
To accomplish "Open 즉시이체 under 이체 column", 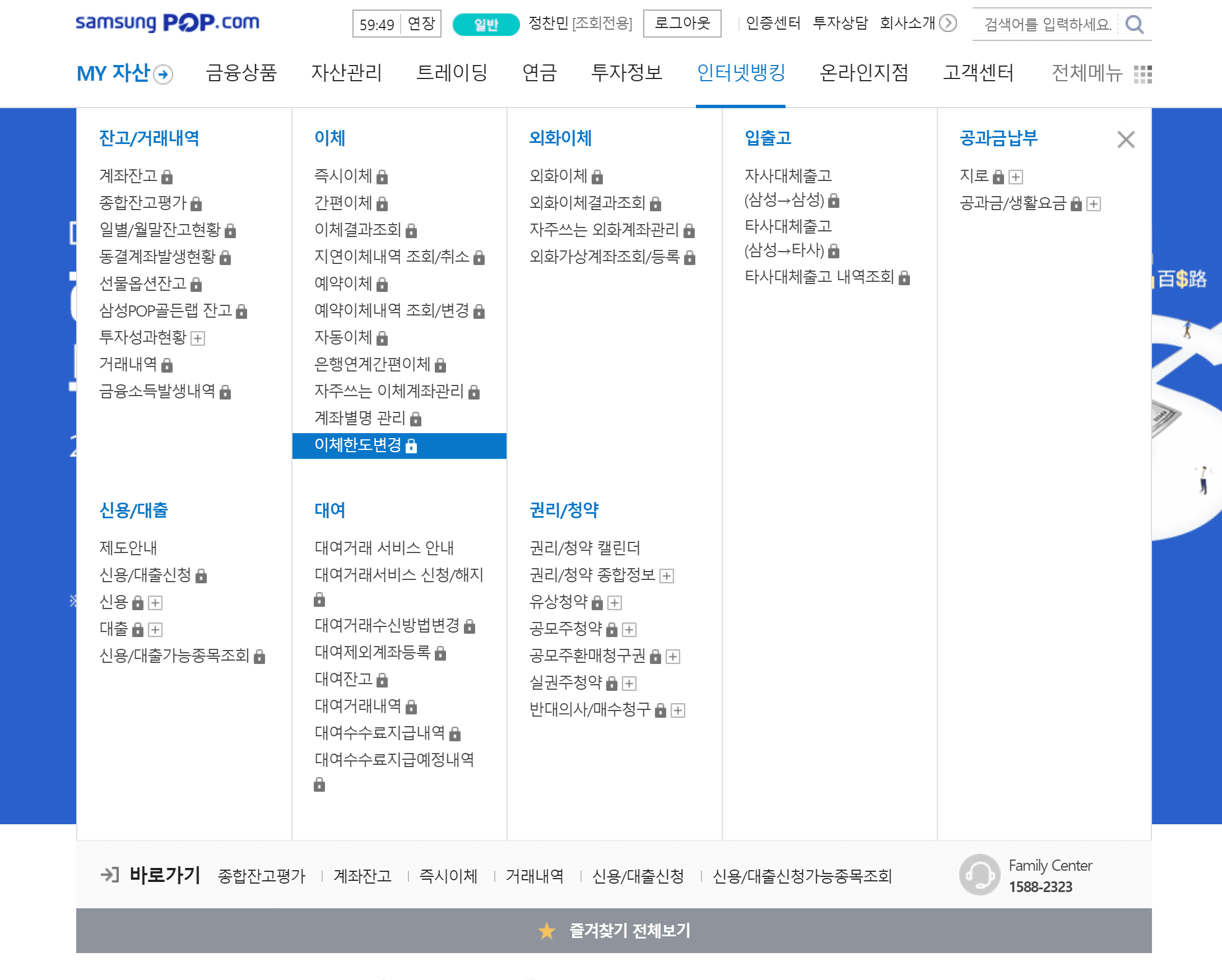I will pos(343,176).
